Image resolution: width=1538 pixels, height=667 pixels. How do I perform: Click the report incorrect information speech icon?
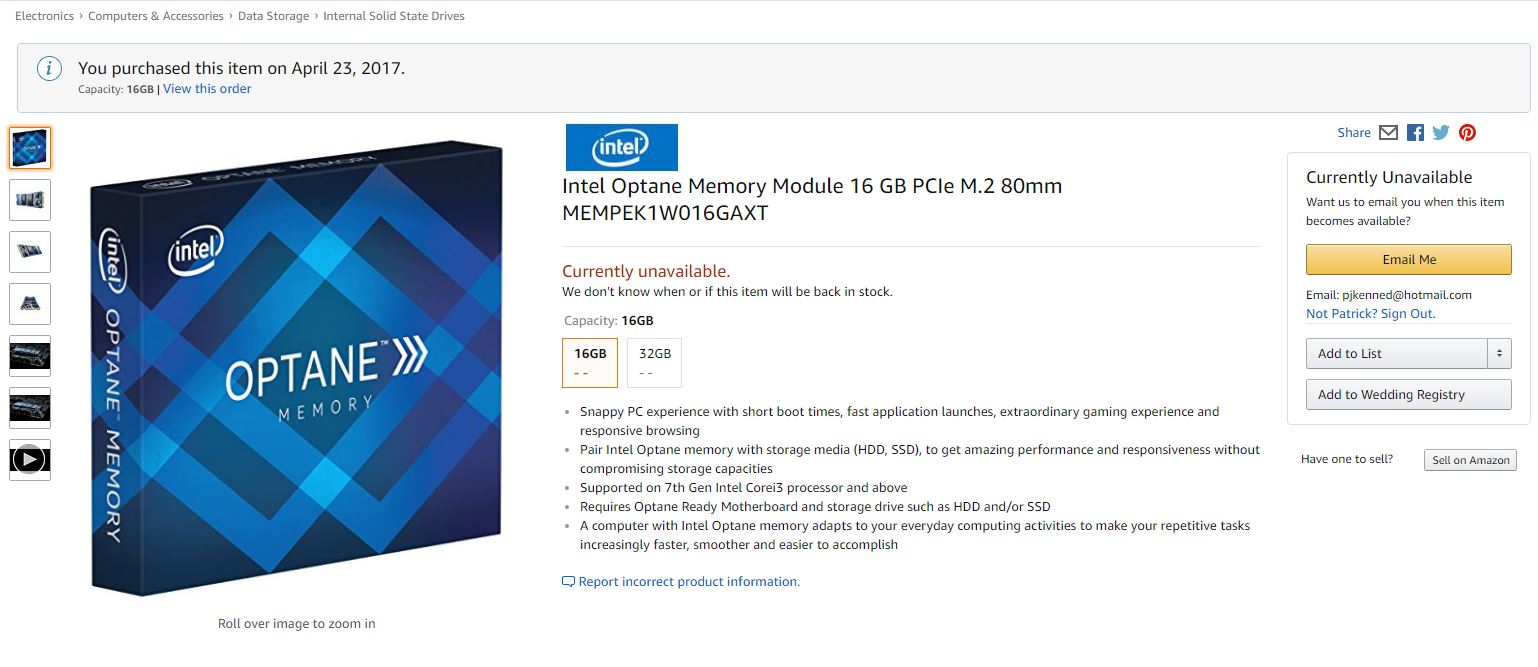click(x=568, y=582)
